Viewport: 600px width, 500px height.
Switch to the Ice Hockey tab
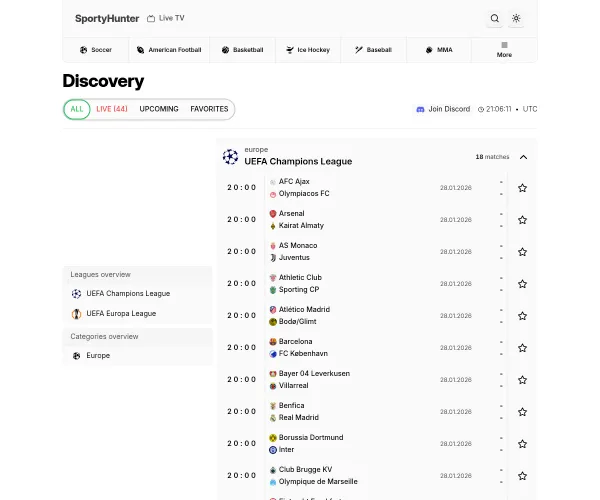307,50
